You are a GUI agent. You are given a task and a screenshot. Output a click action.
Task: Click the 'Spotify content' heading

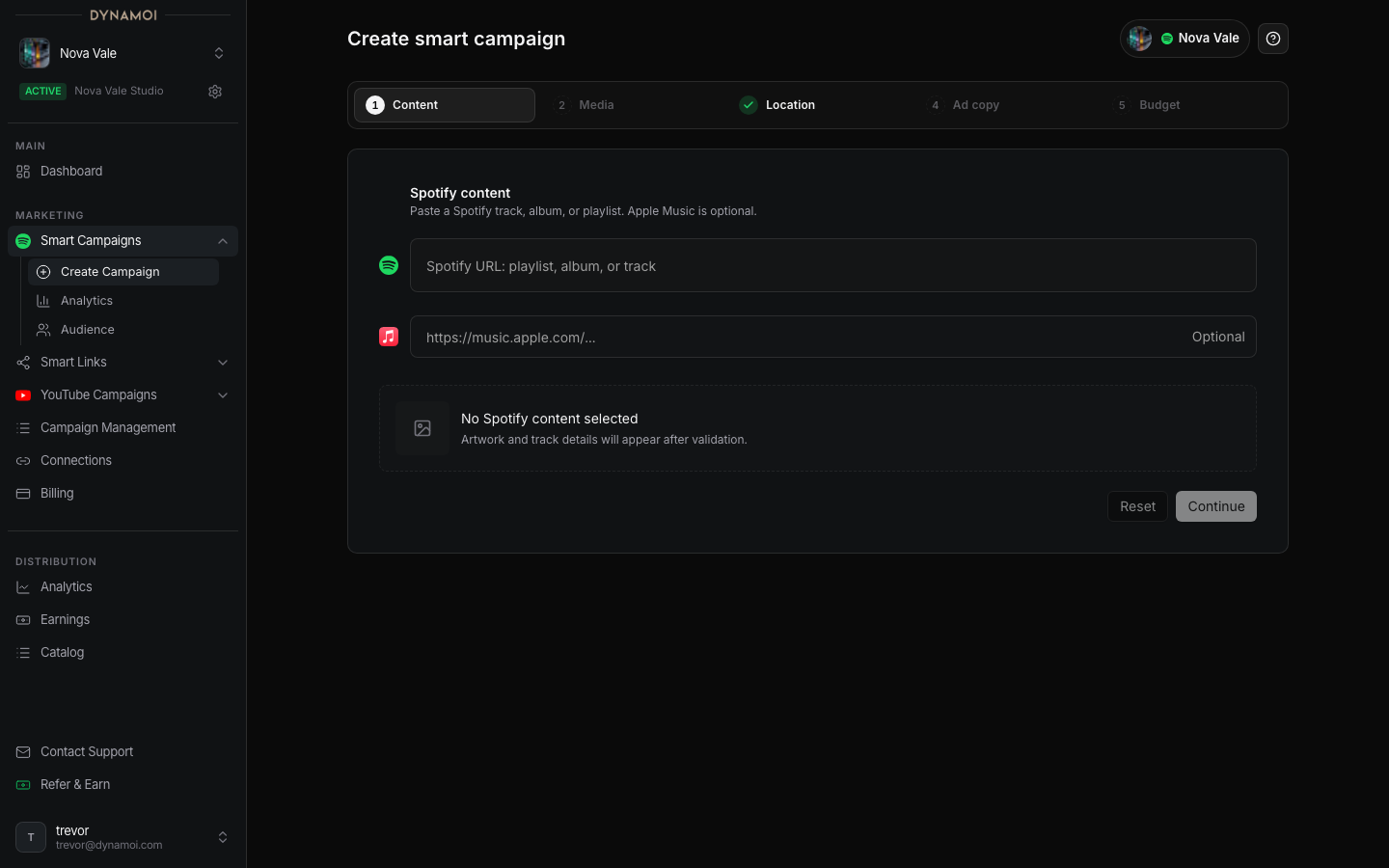pyautogui.click(x=460, y=193)
